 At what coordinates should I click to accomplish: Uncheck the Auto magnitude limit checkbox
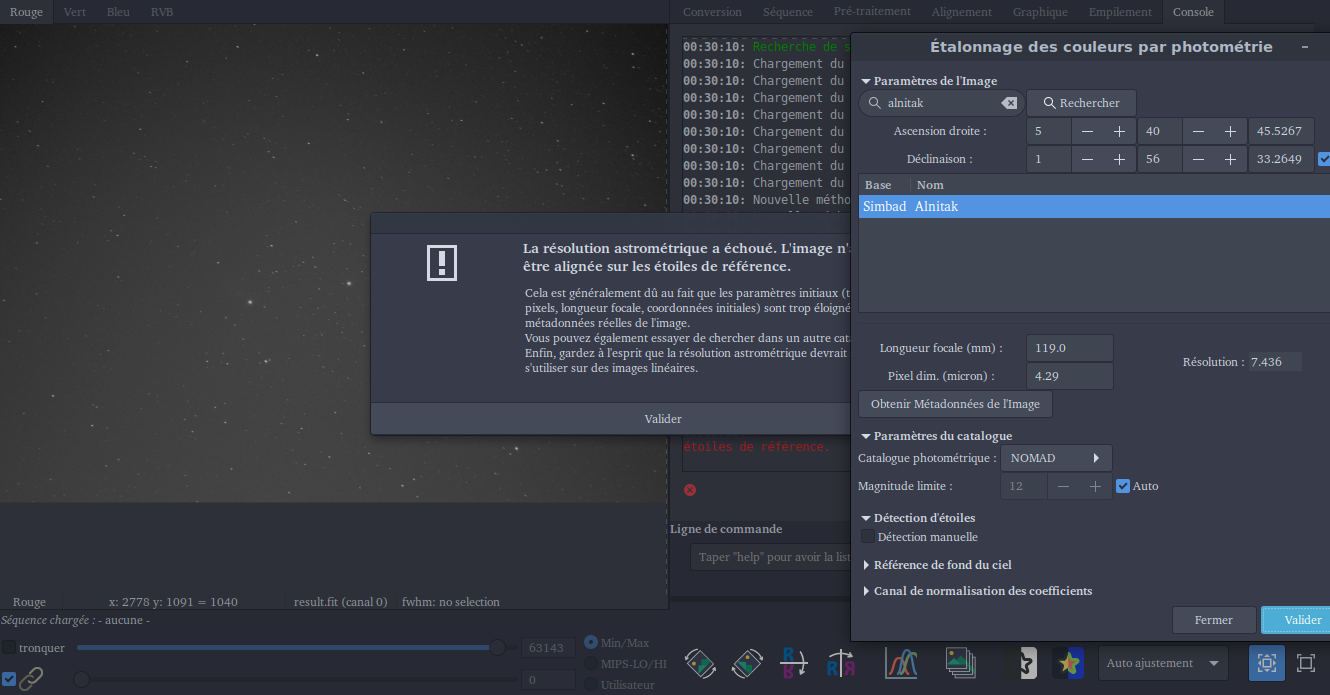click(x=1122, y=486)
